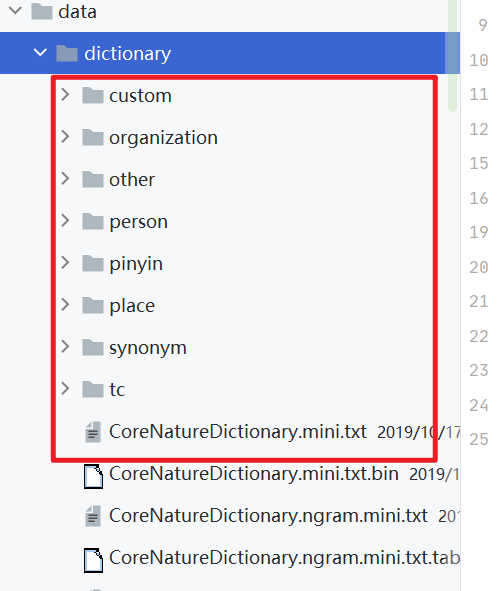The height and width of the screenshot is (591, 498).
Task: Click the other folder icon
Action: pyautogui.click(x=93, y=179)
